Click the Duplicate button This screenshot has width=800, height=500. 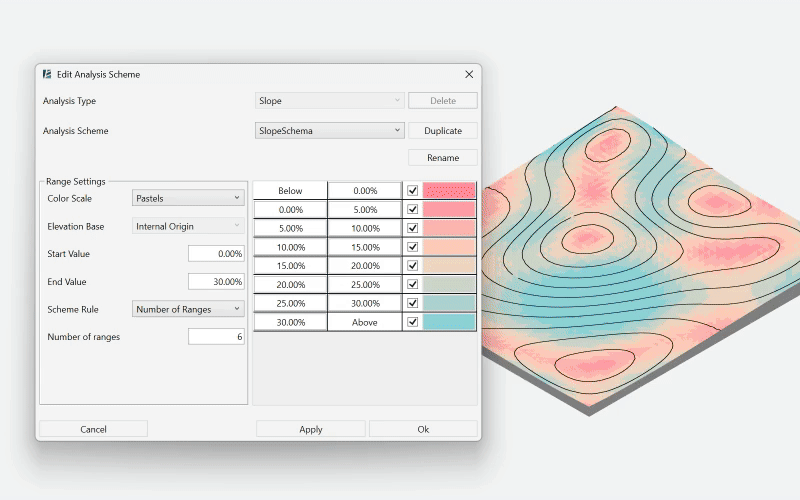[442, 131]
